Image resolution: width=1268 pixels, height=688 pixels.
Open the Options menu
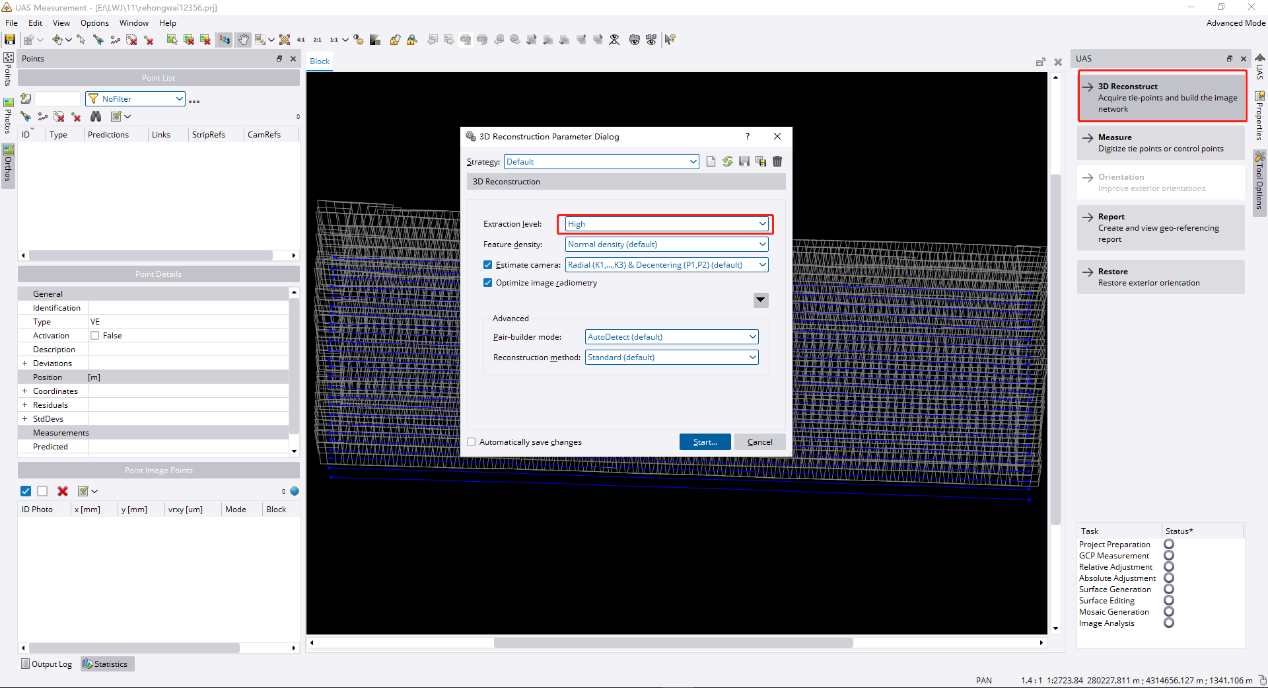[94, 23]
